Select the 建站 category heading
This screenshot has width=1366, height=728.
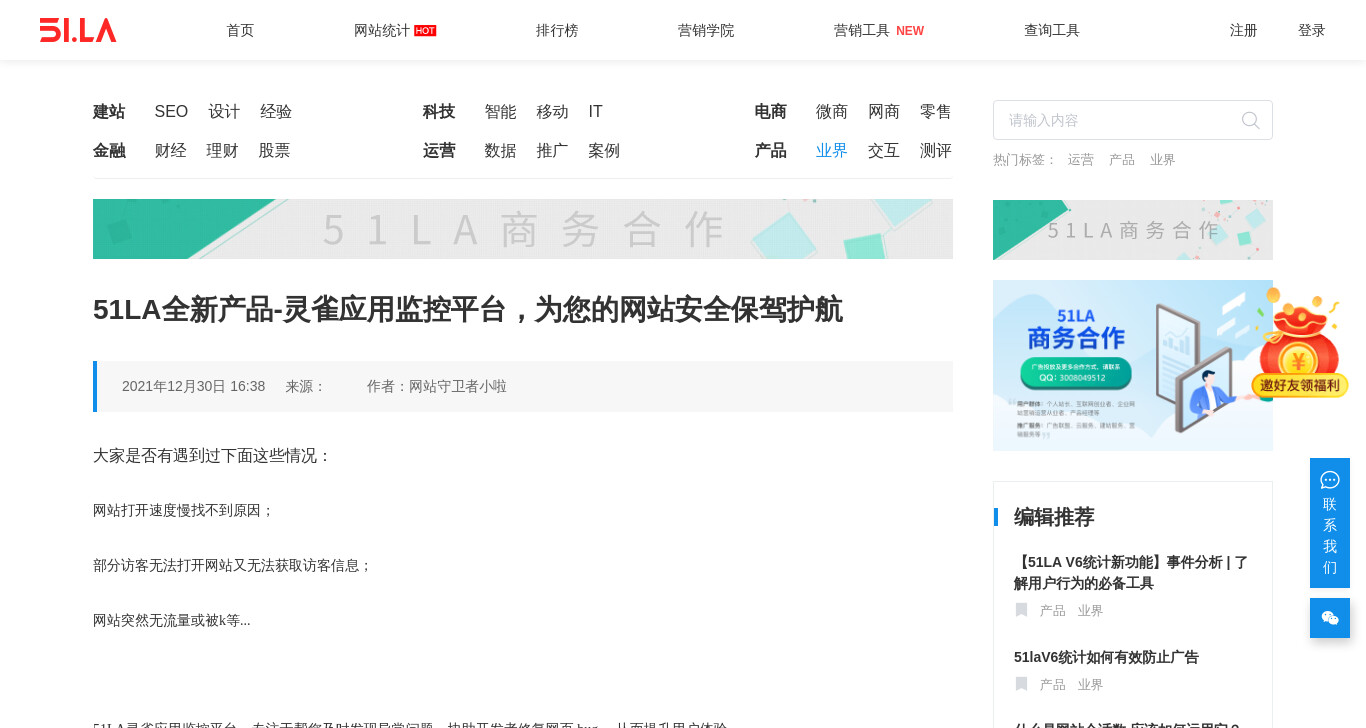(x=109, y=112)
